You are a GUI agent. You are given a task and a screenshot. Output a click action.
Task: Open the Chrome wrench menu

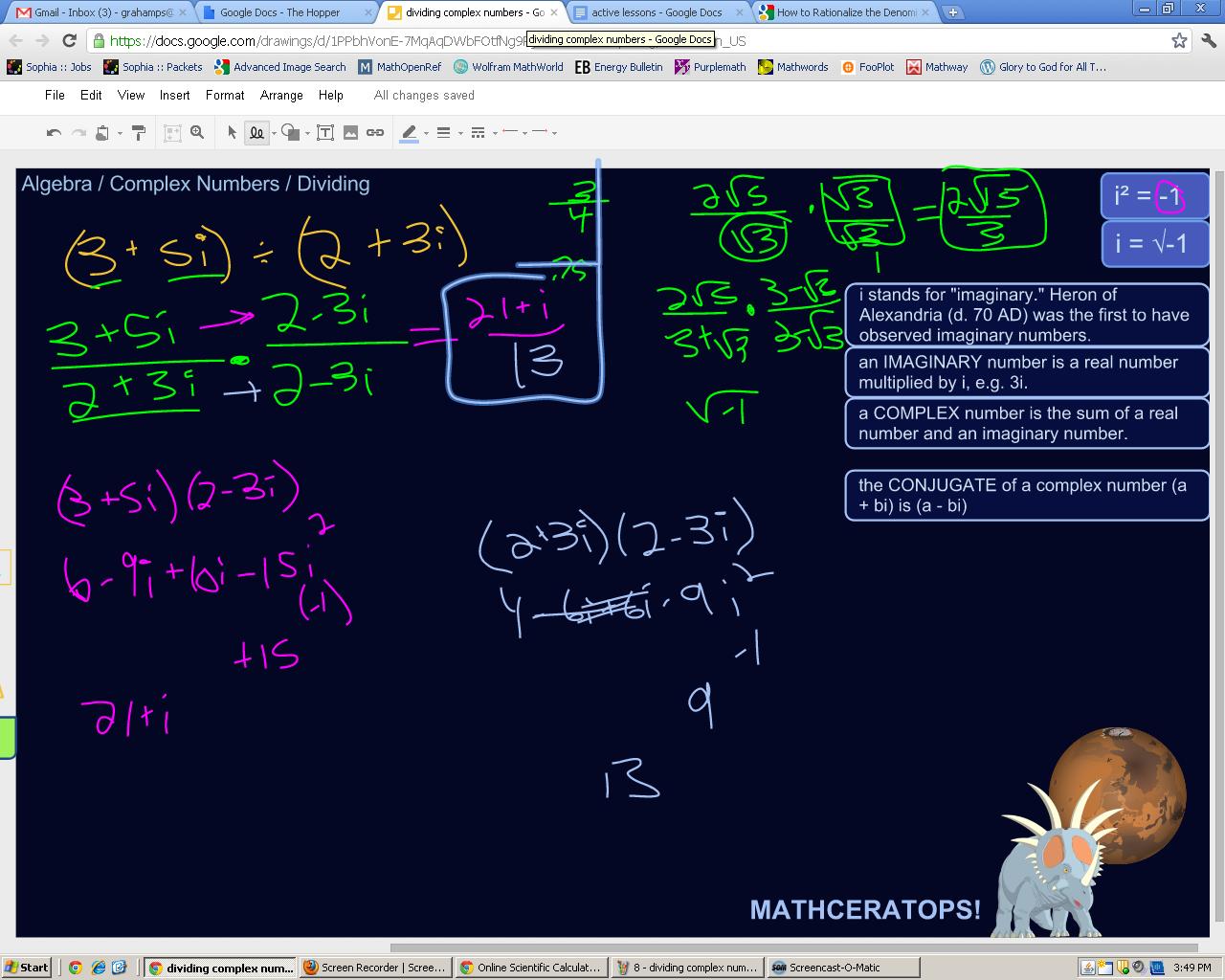(1208, 40)
